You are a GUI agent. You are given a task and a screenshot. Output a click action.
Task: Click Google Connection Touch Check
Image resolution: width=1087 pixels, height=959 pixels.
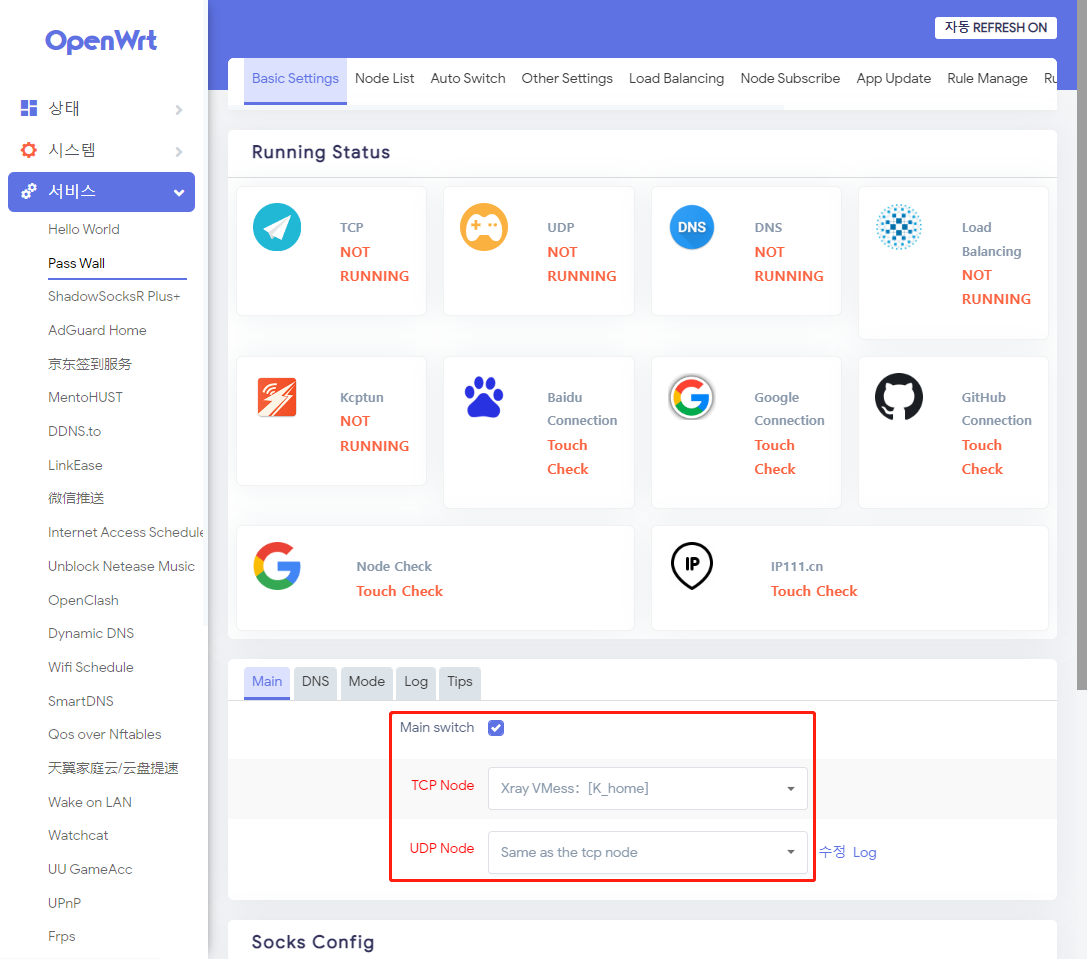pos(775,457)
